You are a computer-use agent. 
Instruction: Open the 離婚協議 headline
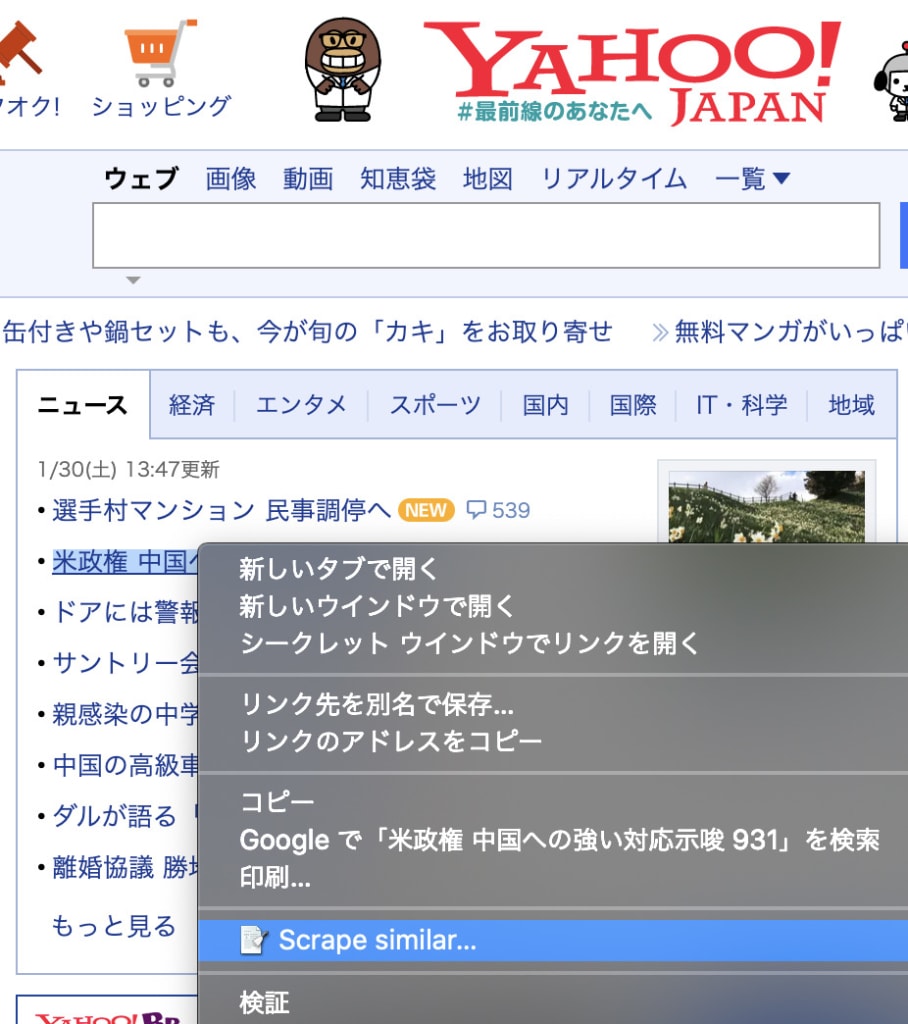click(125, 867)
